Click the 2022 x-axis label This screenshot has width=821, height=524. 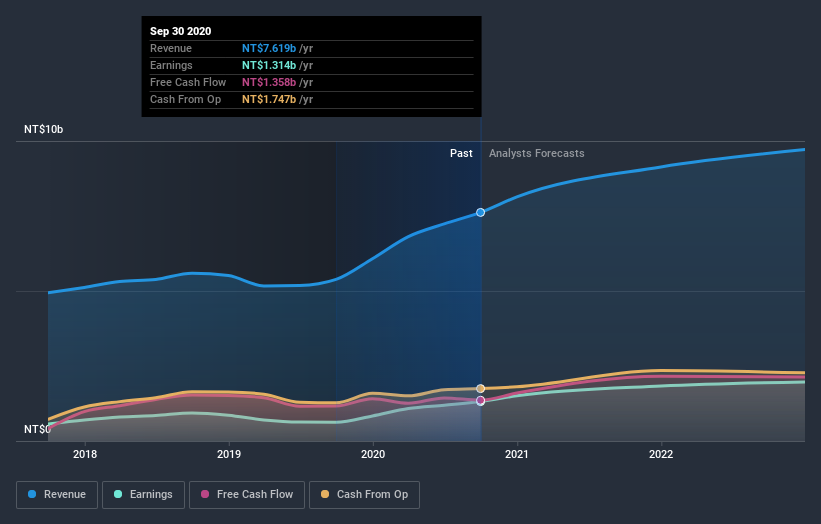(661, 454)
